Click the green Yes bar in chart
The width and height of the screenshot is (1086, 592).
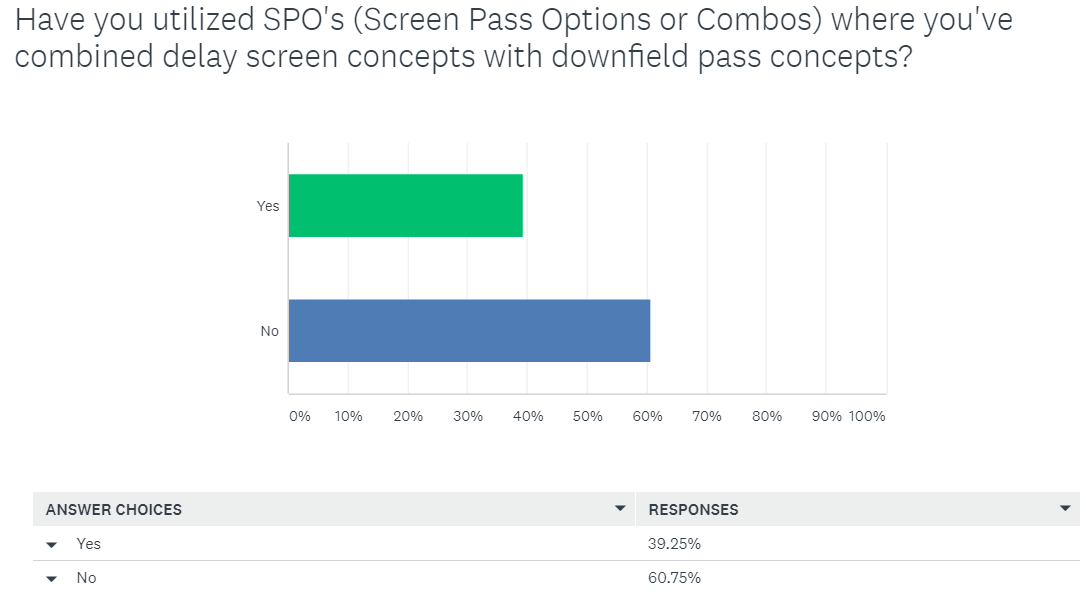point(405,206)
